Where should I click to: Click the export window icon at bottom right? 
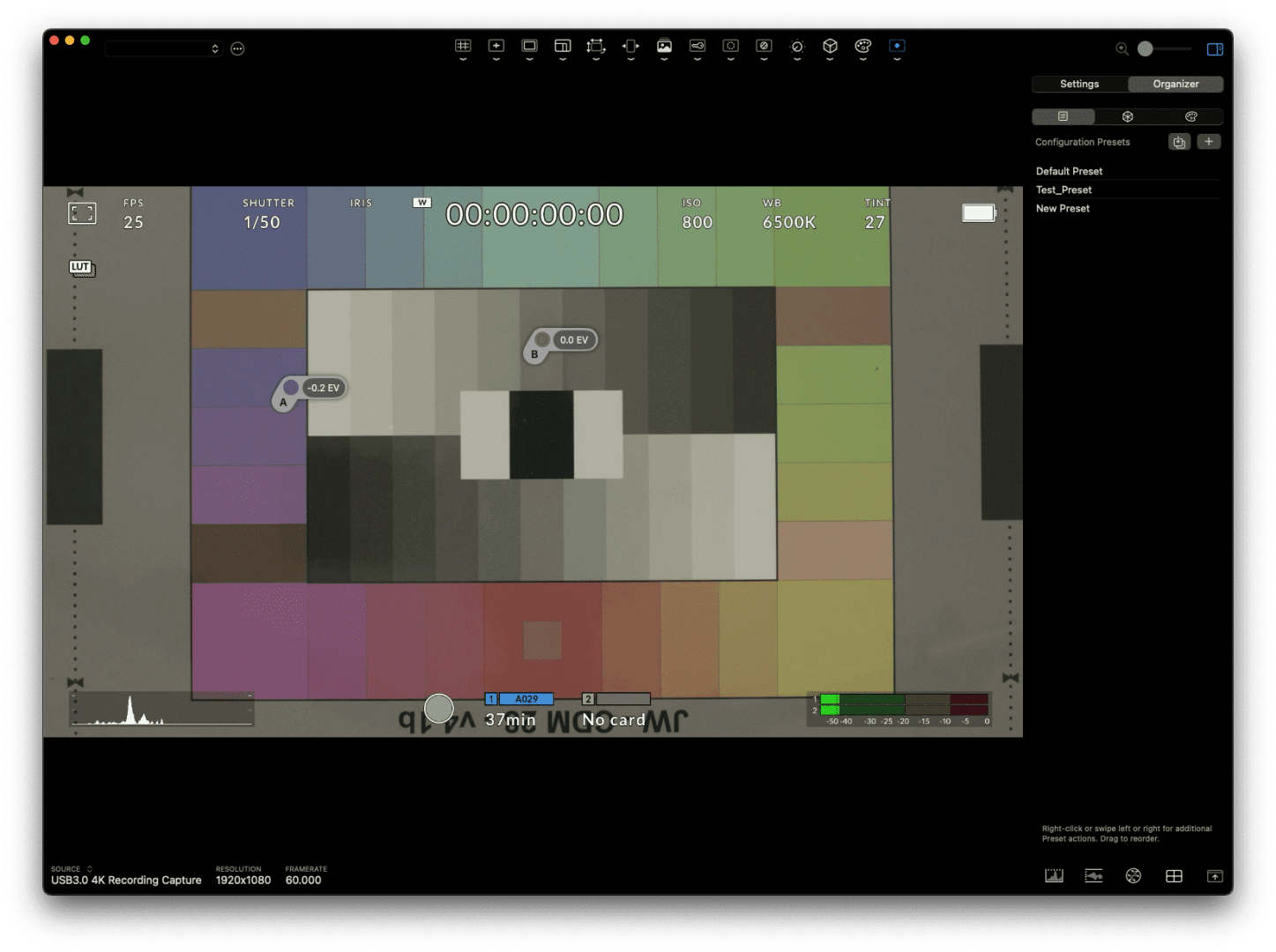coord(1214,875)
